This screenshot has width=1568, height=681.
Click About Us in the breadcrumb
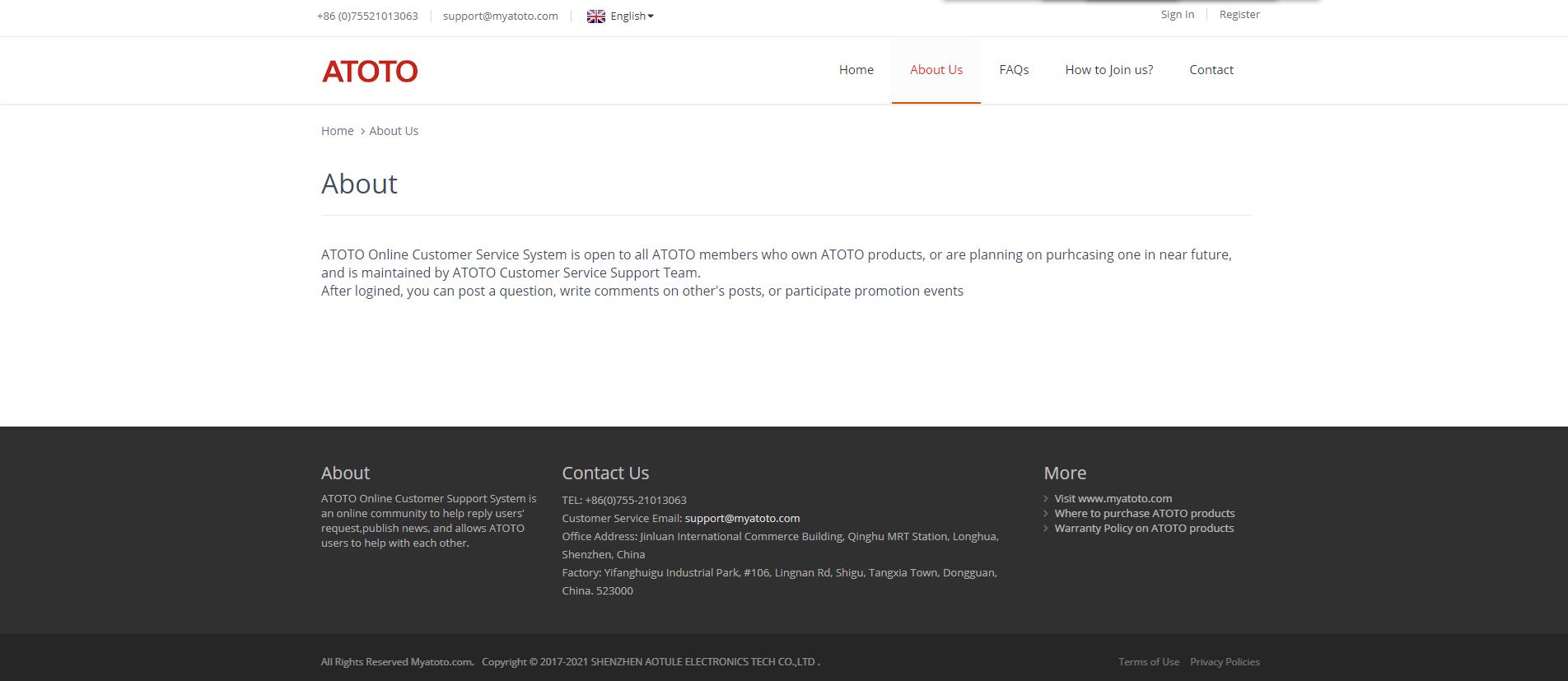tap(394, 131)
